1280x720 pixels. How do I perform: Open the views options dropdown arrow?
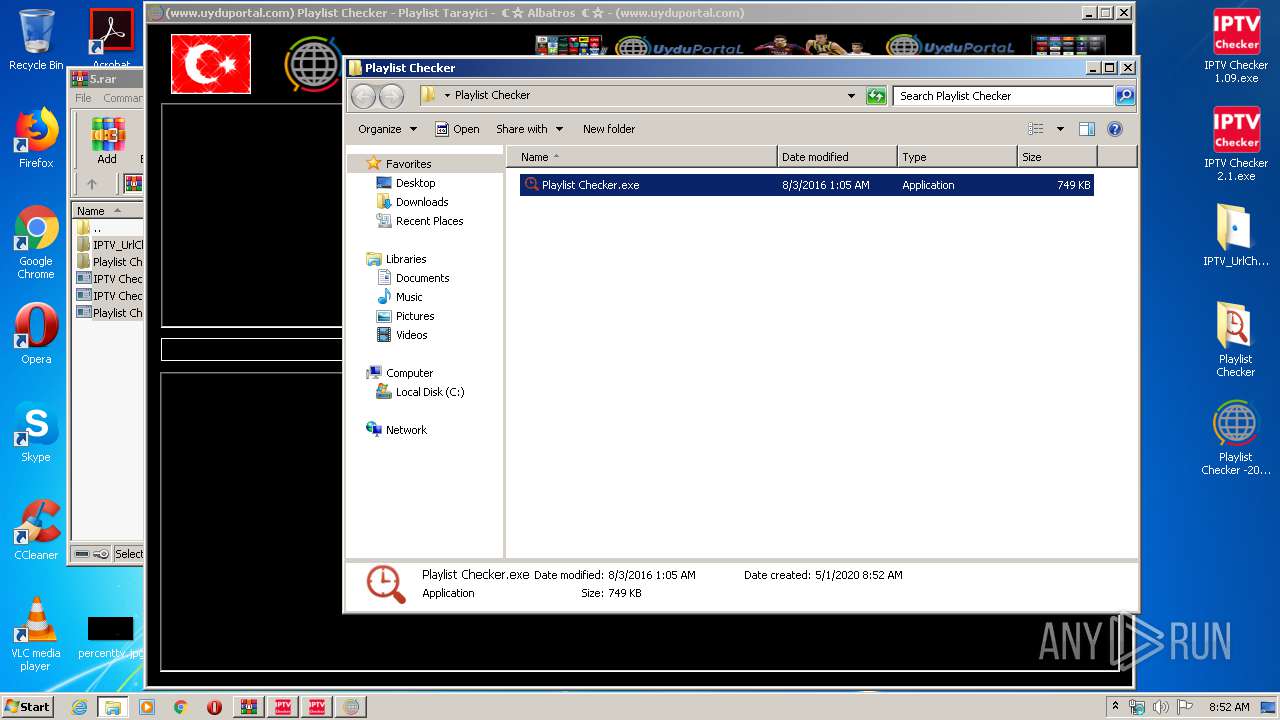coord(1060,129)
